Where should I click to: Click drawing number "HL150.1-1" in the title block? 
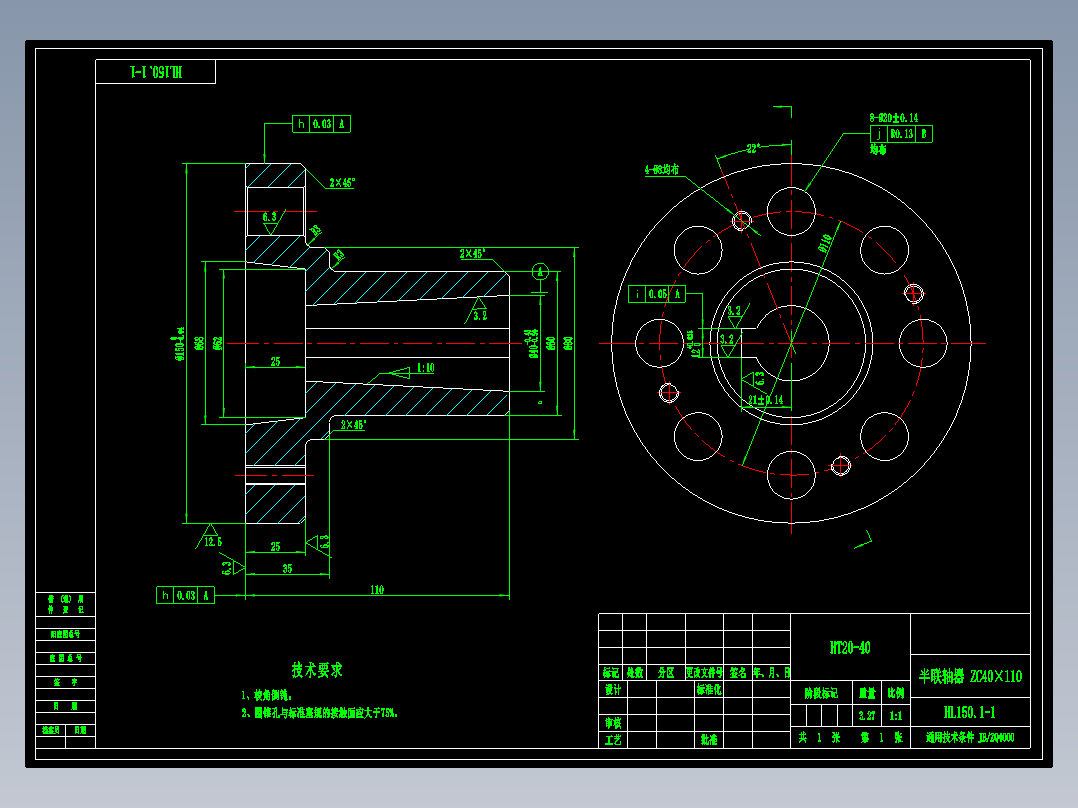(x=969, y=712)
